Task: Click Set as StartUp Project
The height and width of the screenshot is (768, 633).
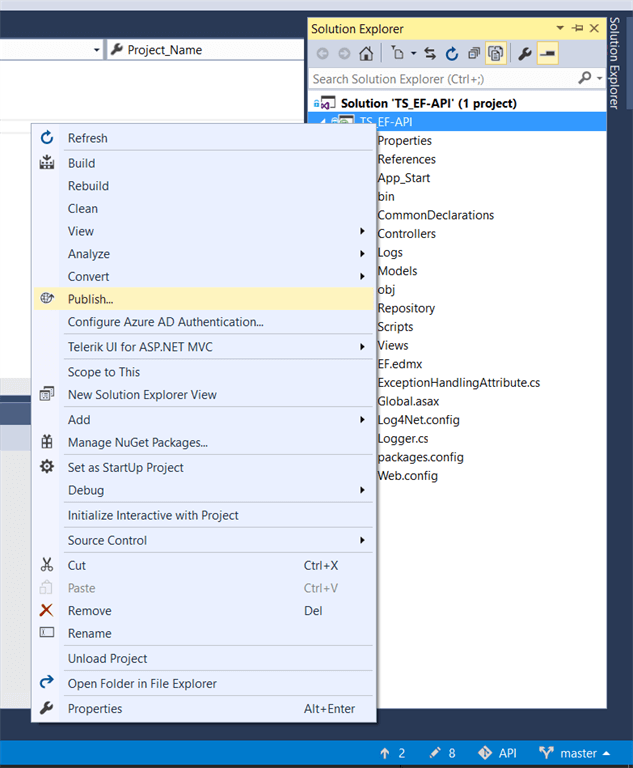Action: click(x=125, y=467)
